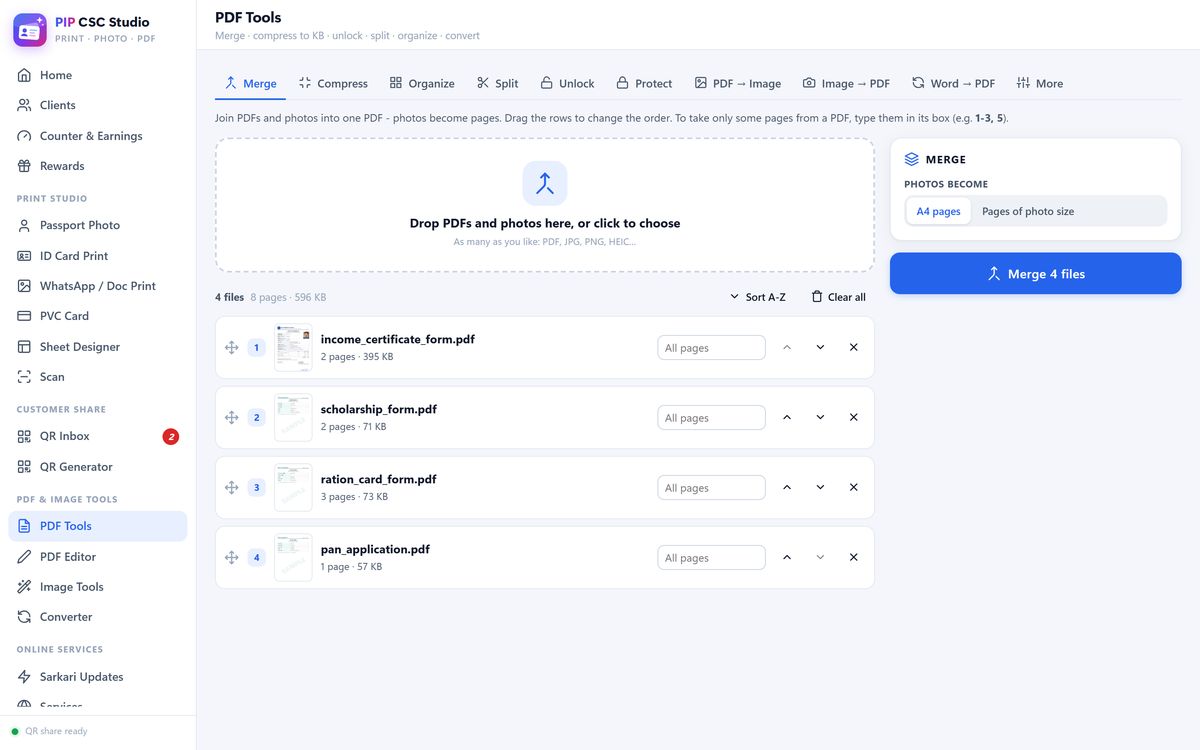1200x750 pixels.
Task: Sort the files A-Z
Action: pos(757,297)
